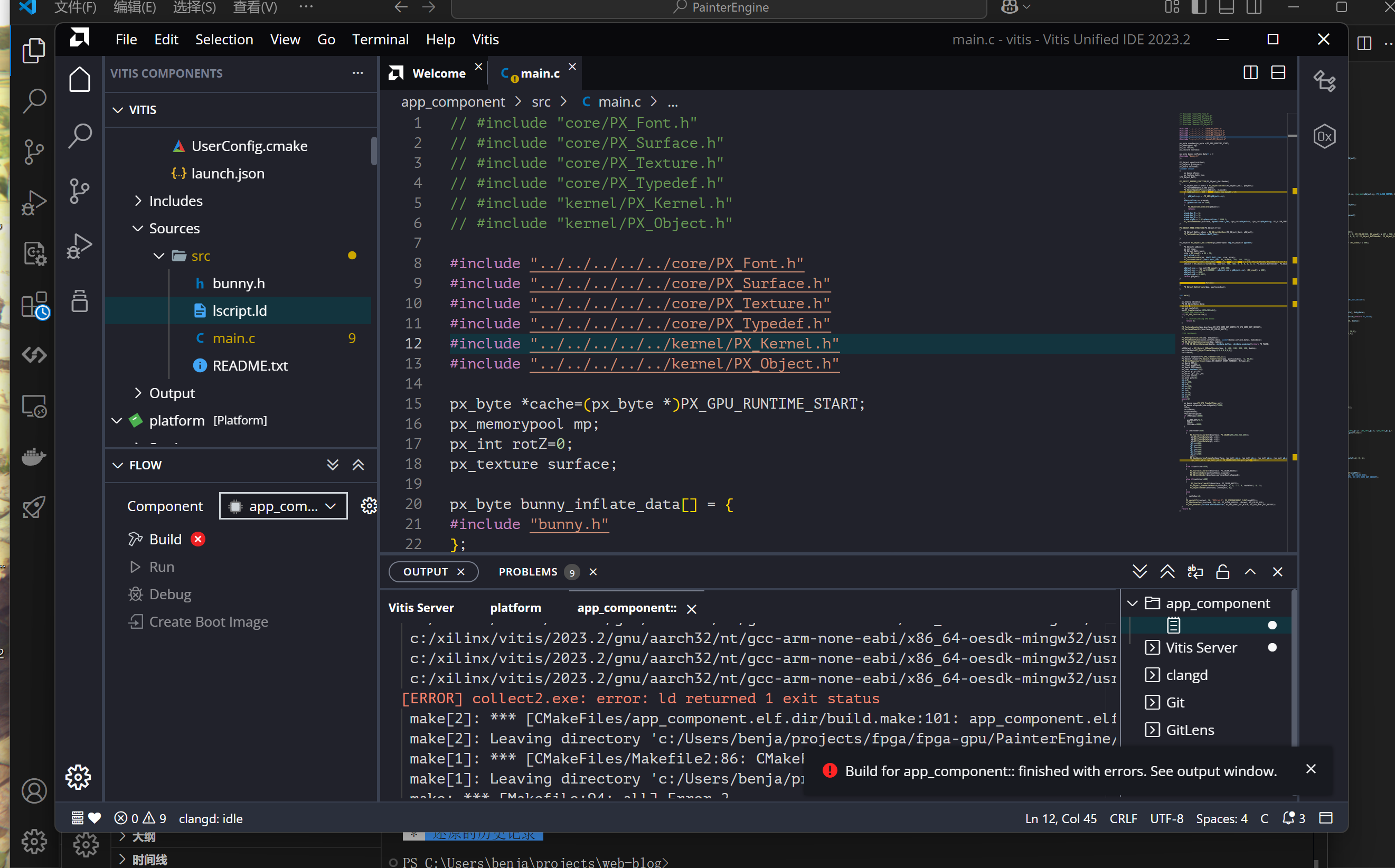Viewport: 1395px width, 868px height.
Task: Dismiss the build error notification
Action: pyautogui.click(x=1311, y=769)
